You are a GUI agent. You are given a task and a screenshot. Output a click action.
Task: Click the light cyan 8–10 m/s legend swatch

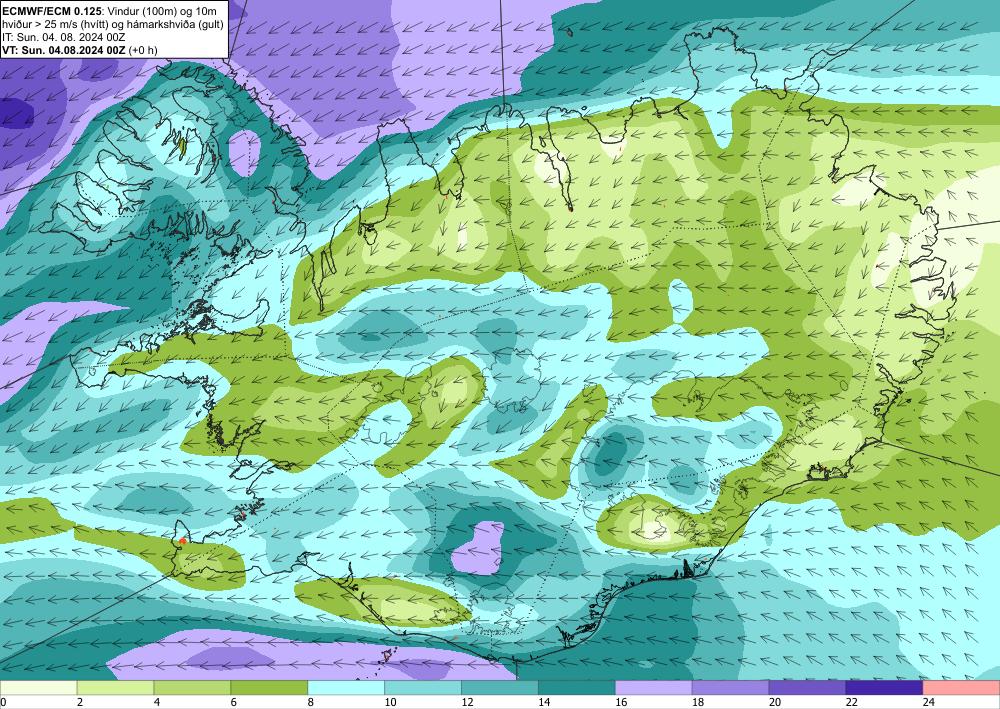pyautogui.click(x=346, y=688)
